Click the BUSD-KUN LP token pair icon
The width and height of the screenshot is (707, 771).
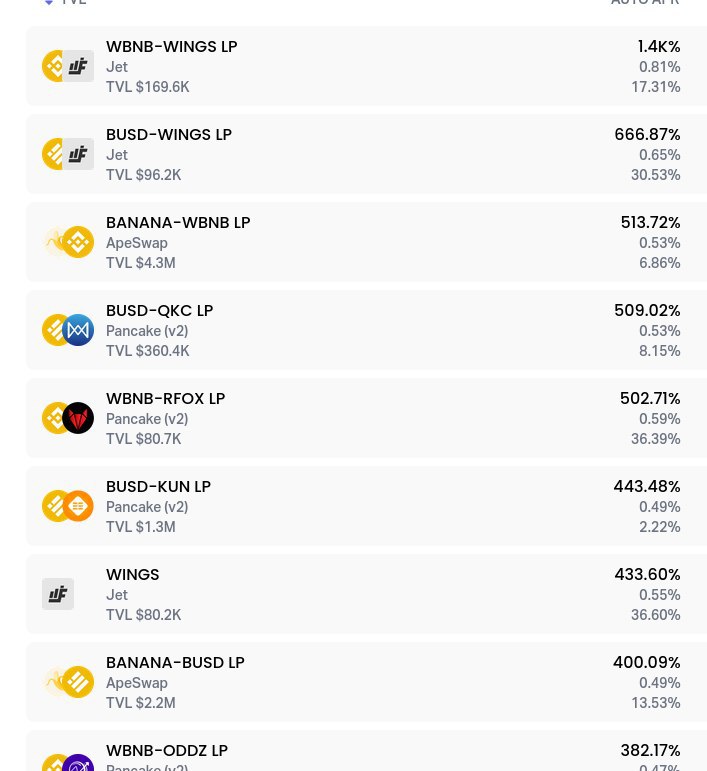click(68, 506)
